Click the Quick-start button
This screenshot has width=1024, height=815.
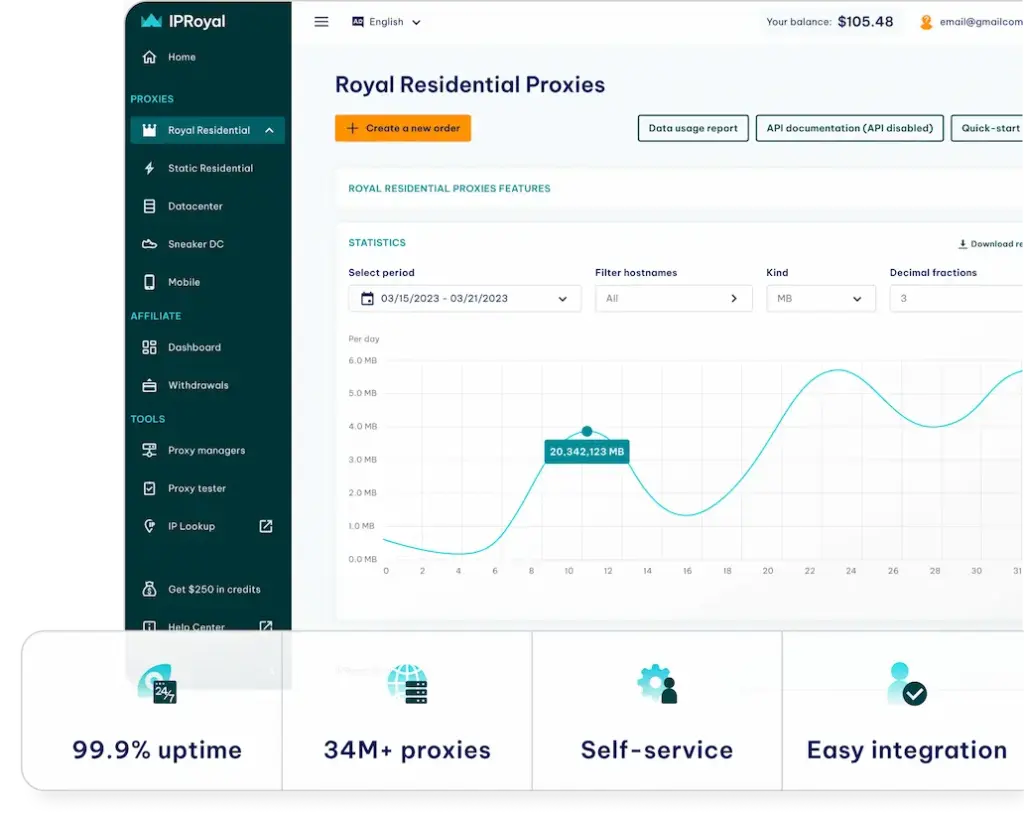click(x=987, y=128)
